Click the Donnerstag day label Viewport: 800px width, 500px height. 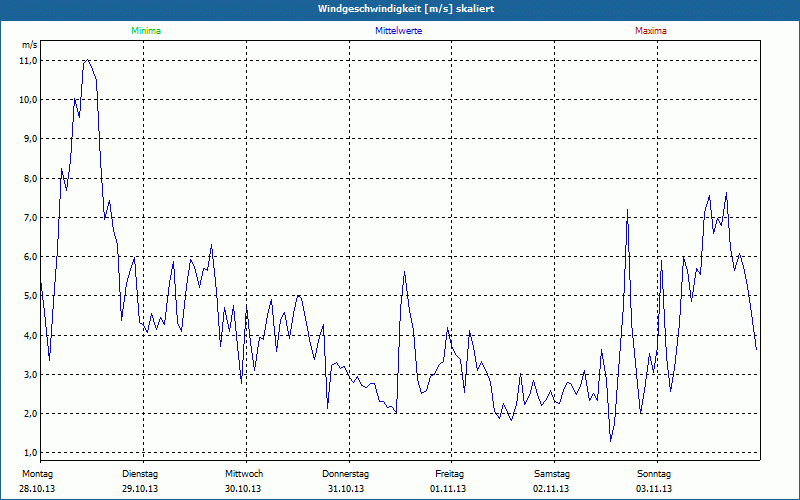click(345, 474)
